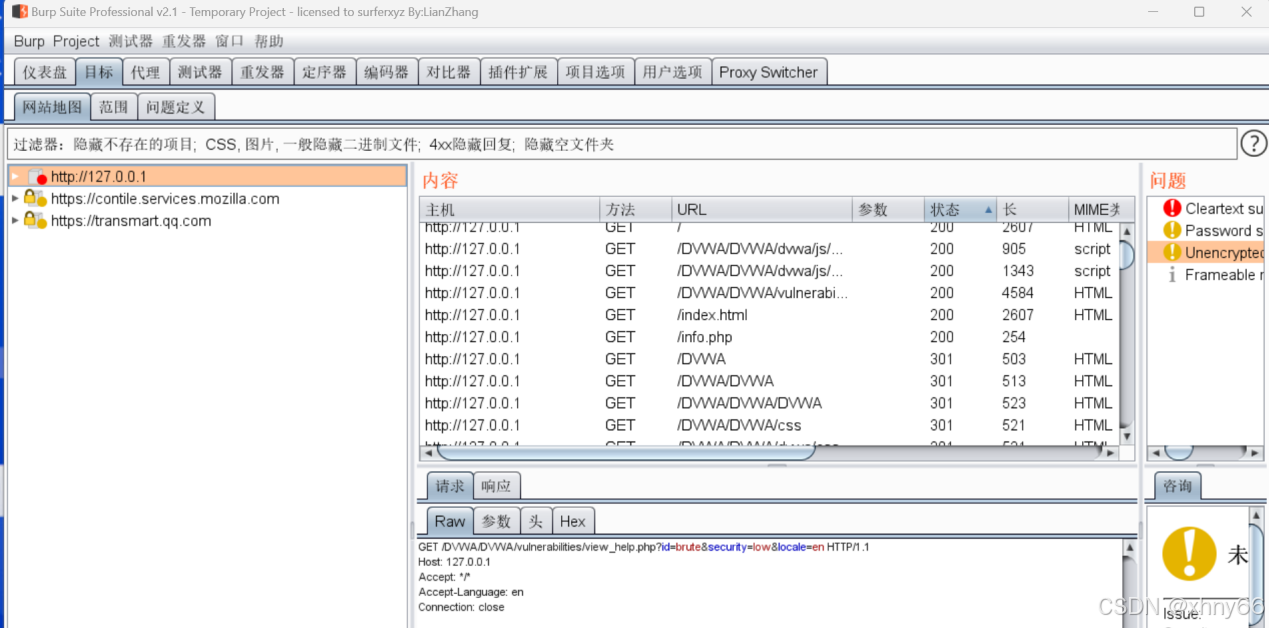Open the 窗口 menu
This screenshot has height=628, width=1269.
(x=229, y=41)
